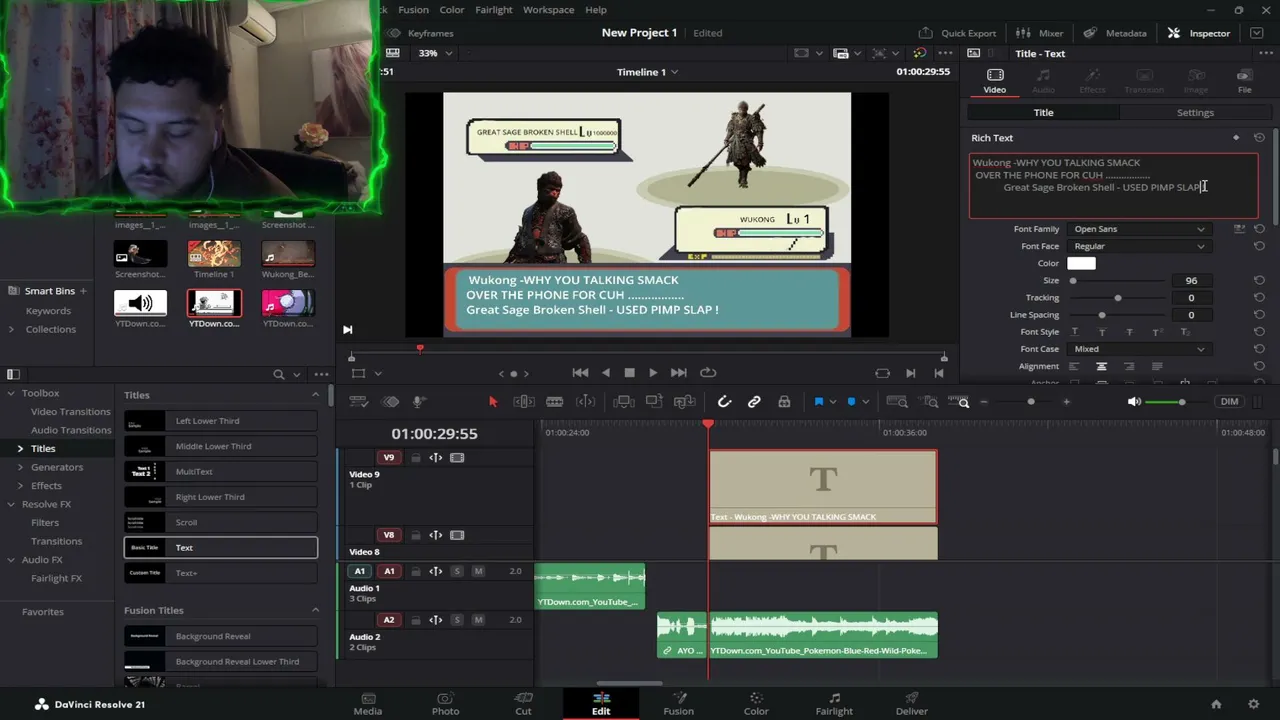1280x720 pixels.
Task: Zoom in timeline with the plus icon
Action: pos(1066,402)
